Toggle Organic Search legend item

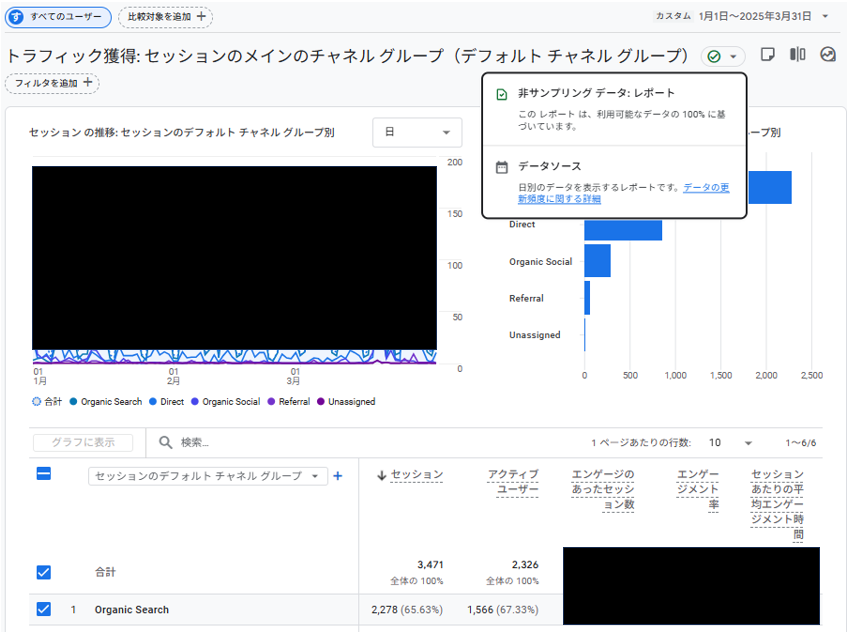coord(106,402)
